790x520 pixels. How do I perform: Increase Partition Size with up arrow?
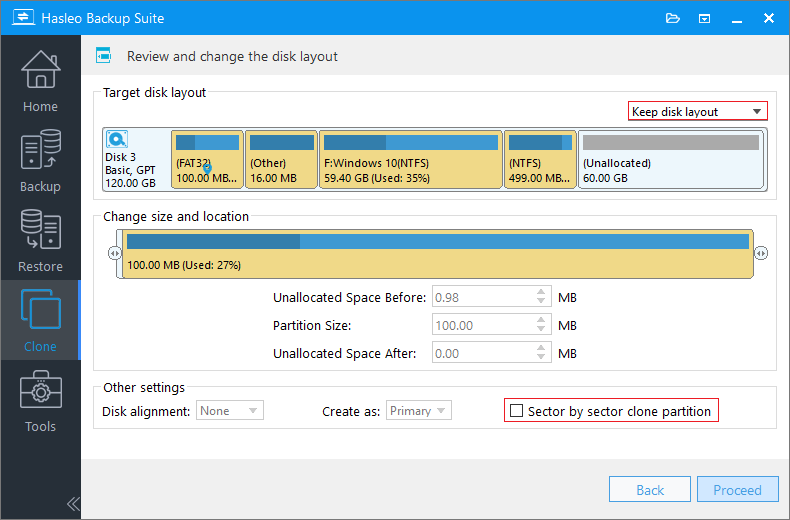pos(541,319)
